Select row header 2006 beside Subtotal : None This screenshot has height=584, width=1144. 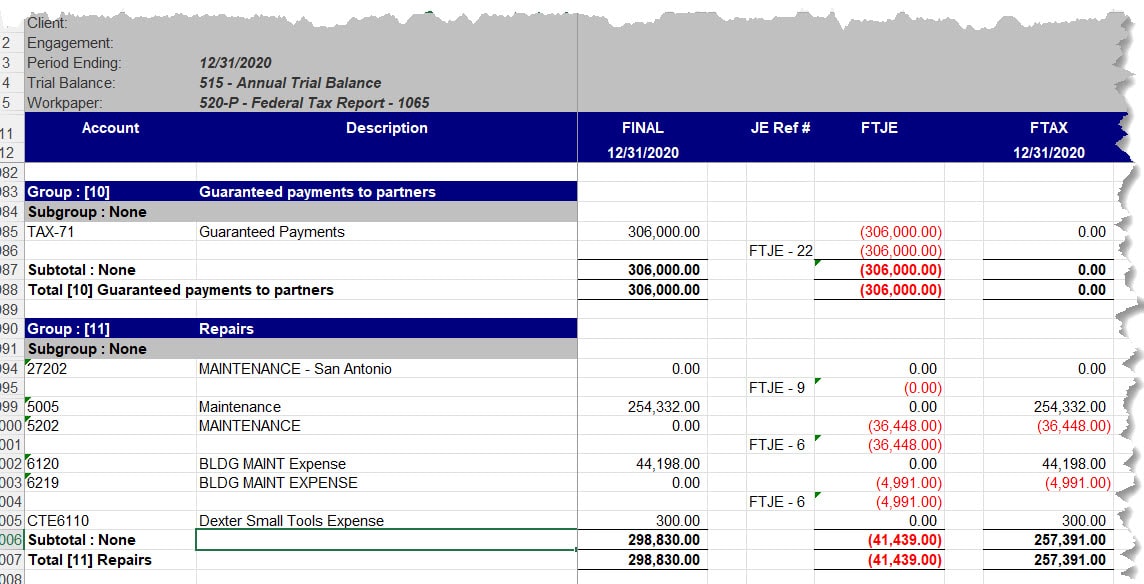pos(10,540)
